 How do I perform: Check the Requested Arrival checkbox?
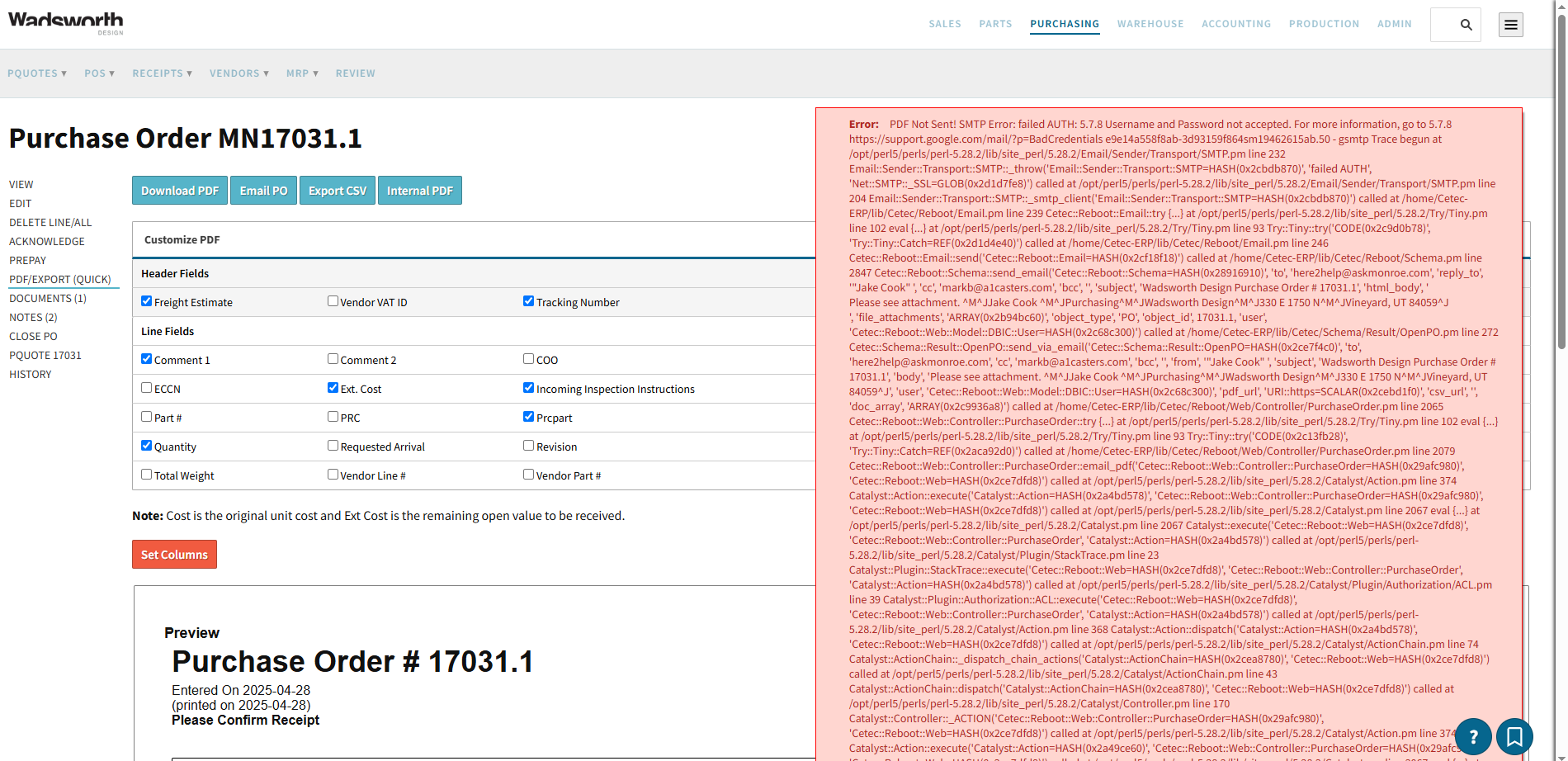coord(333,446)
